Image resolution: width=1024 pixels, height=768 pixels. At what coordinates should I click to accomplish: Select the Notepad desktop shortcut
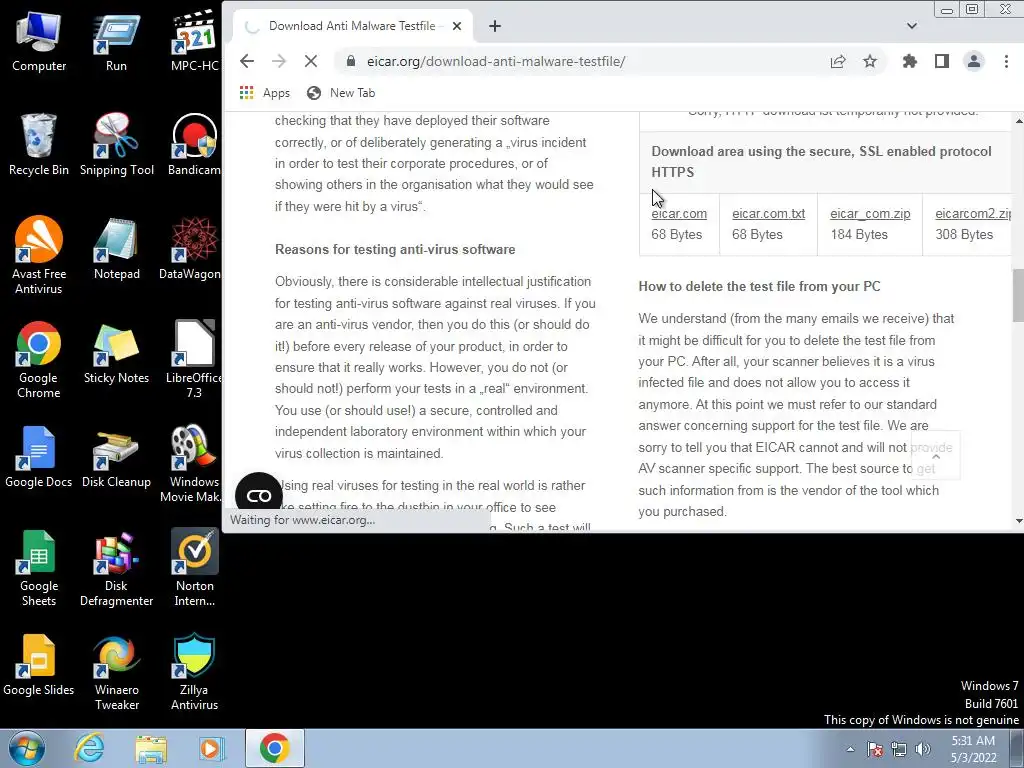pyautogui.click(x=116, y=249)
